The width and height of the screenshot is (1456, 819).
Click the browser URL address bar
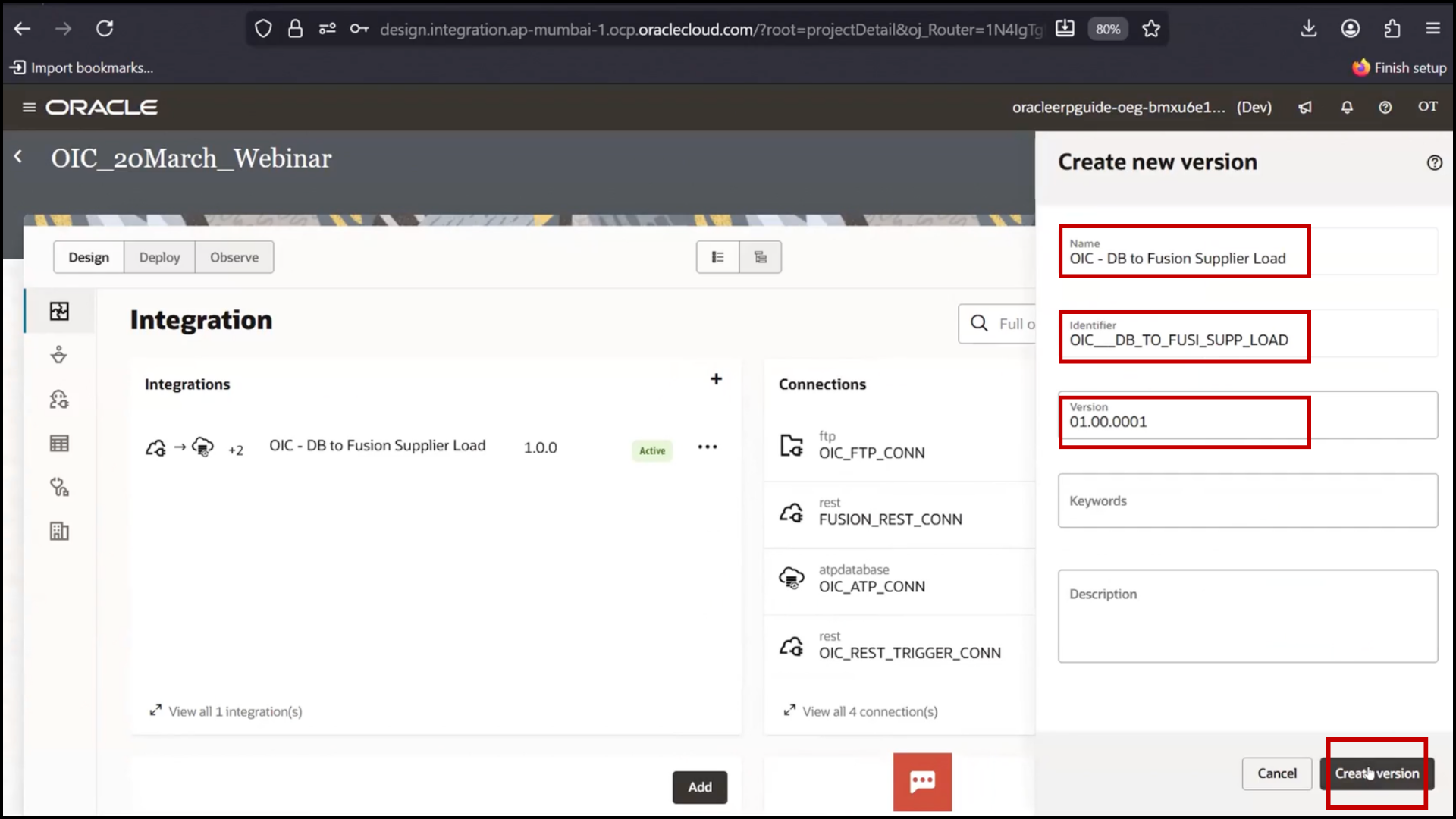(x=711, y=29)
